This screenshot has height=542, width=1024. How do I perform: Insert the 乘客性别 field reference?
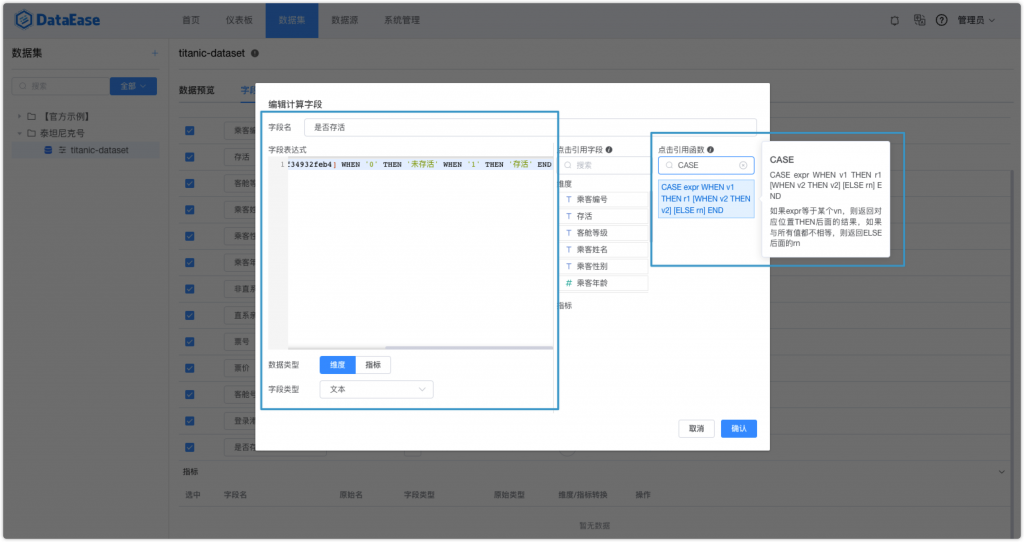point(604,266)
